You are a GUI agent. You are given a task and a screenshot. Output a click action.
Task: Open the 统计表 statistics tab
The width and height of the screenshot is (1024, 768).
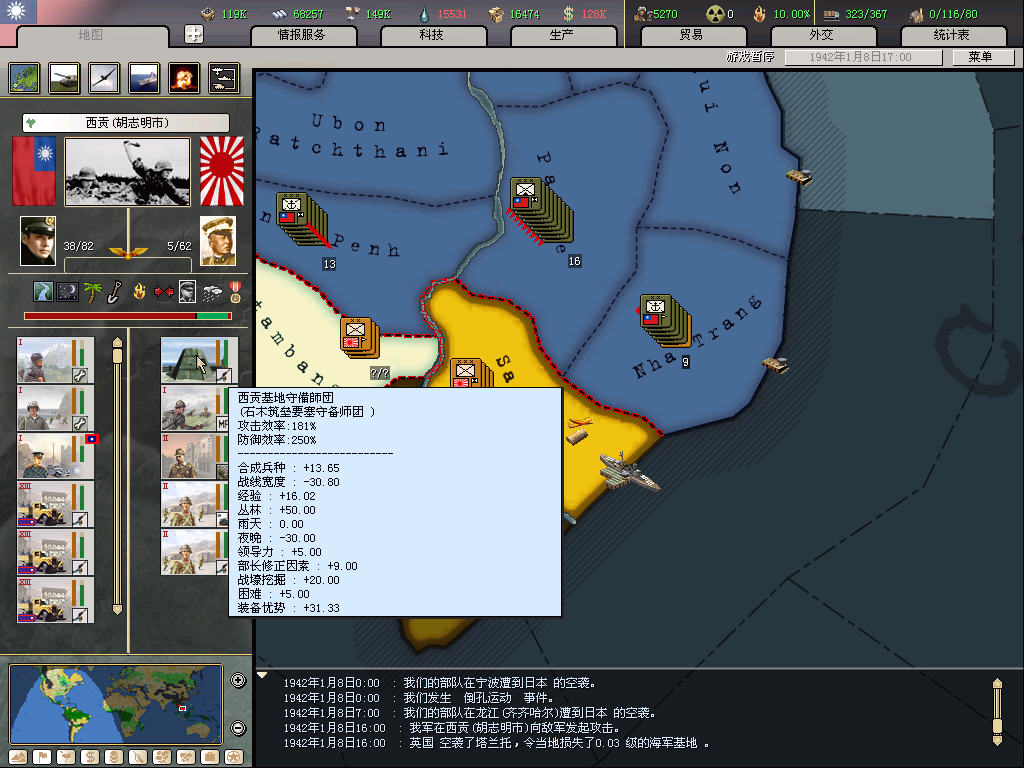[952, 35]
